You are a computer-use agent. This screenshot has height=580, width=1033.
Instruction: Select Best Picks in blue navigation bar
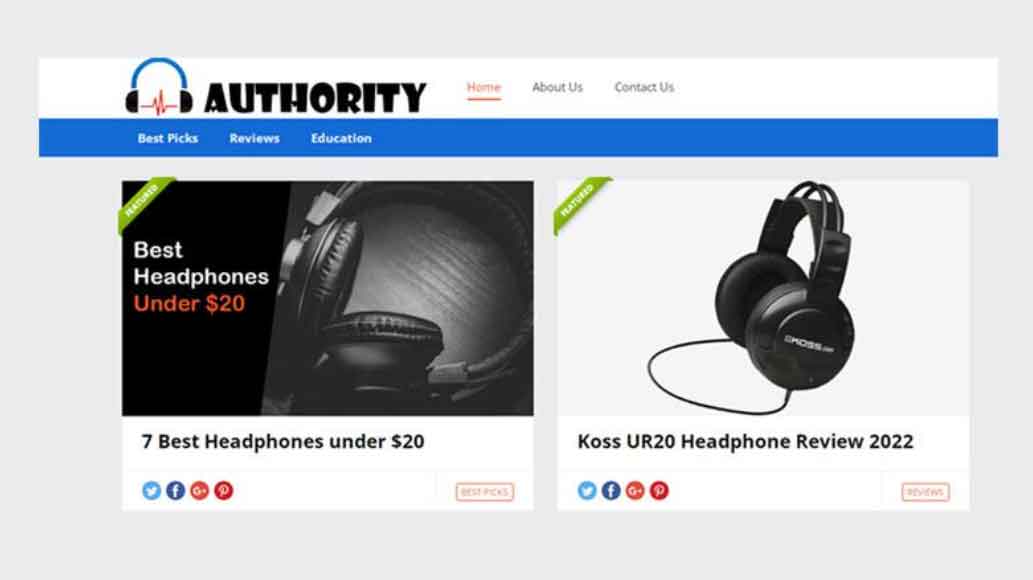click(168, 138)
